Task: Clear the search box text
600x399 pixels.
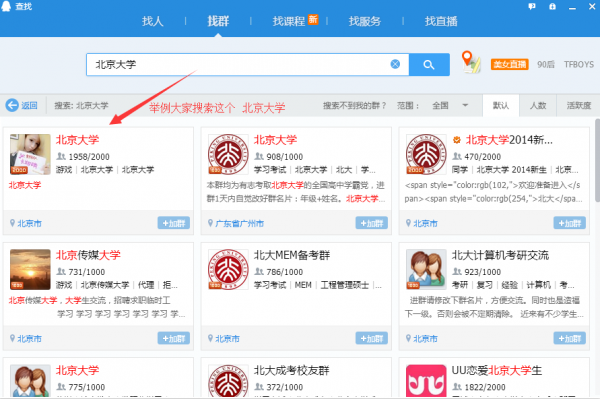Action: click(x=395, y=64)
